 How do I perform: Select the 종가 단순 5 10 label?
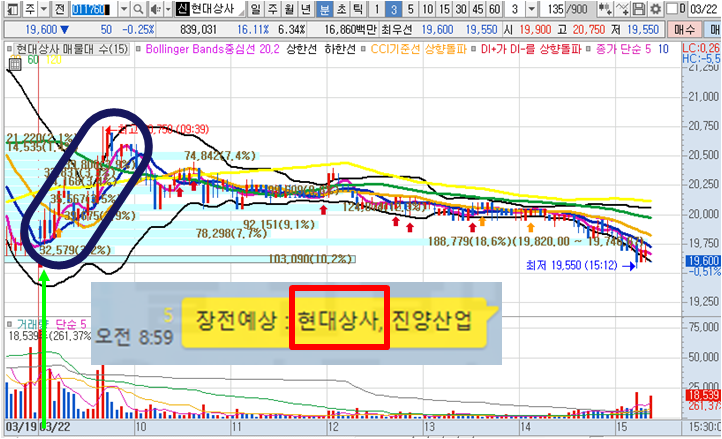tap(632, 49)
